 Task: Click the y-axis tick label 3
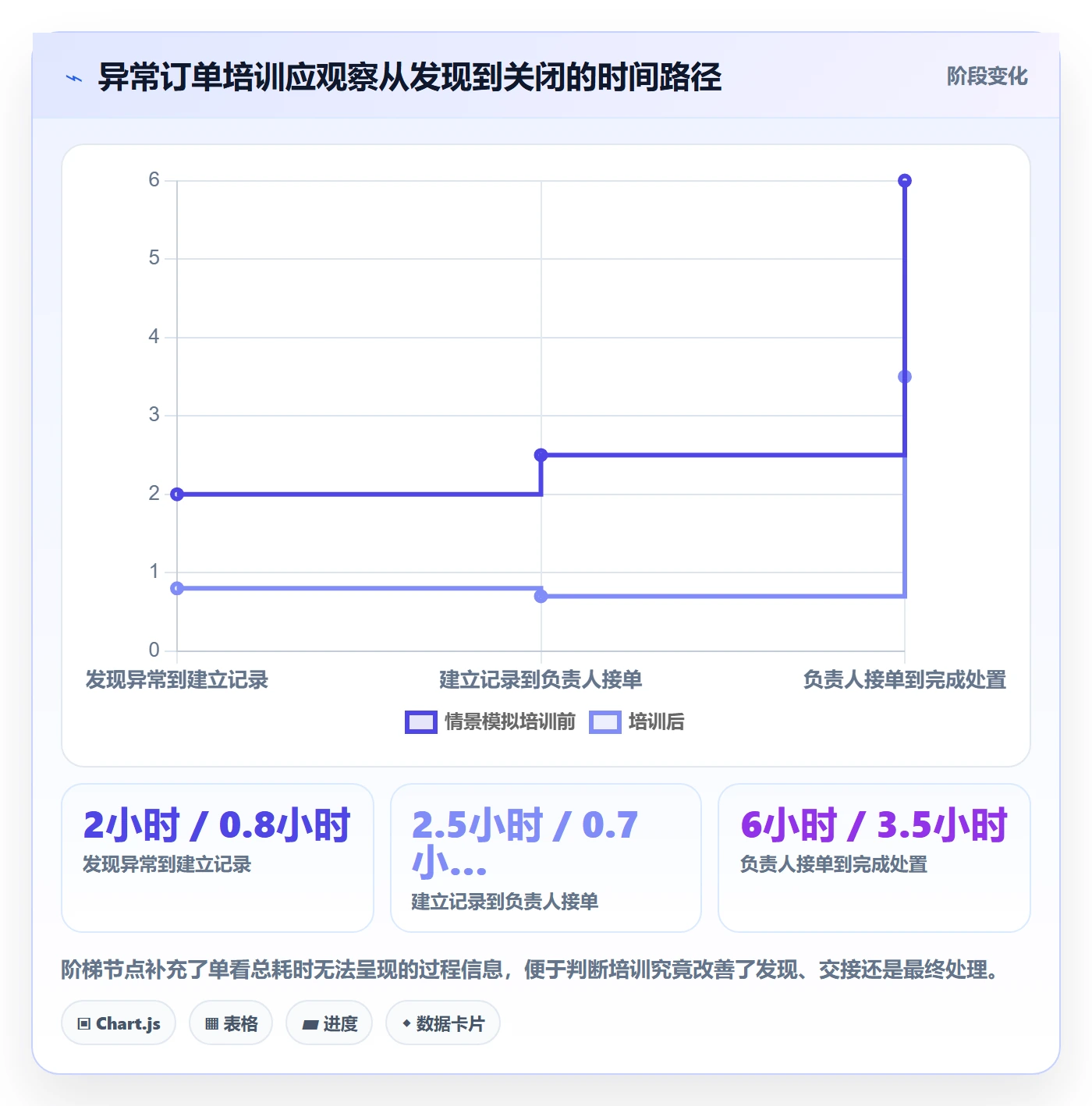click(154, 415)
